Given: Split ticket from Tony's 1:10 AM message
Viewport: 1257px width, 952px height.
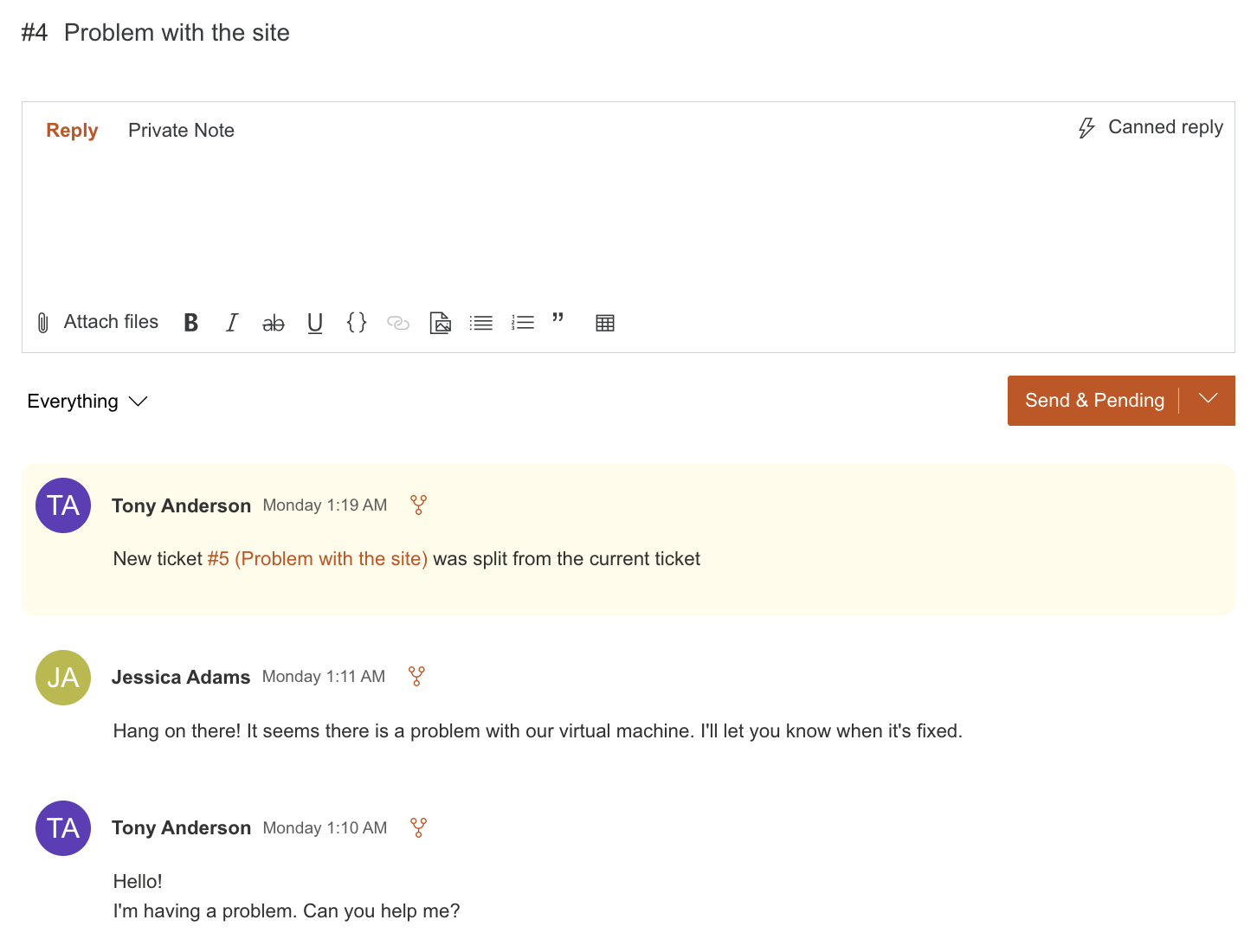Looking at the screenshot, I should pos(418,827).
